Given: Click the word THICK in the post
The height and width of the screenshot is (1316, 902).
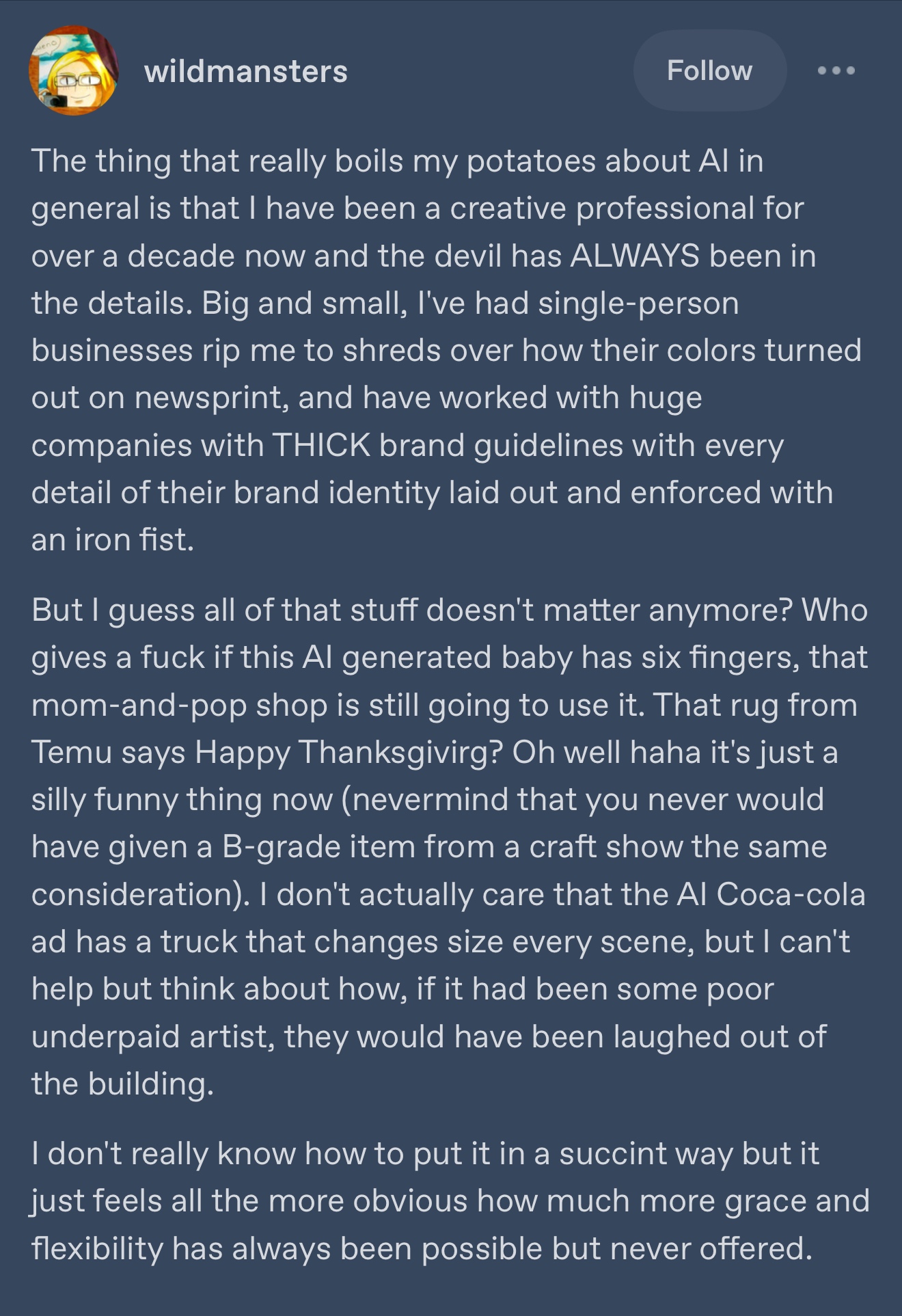Looking at the screenshot, I should [321, 445].
